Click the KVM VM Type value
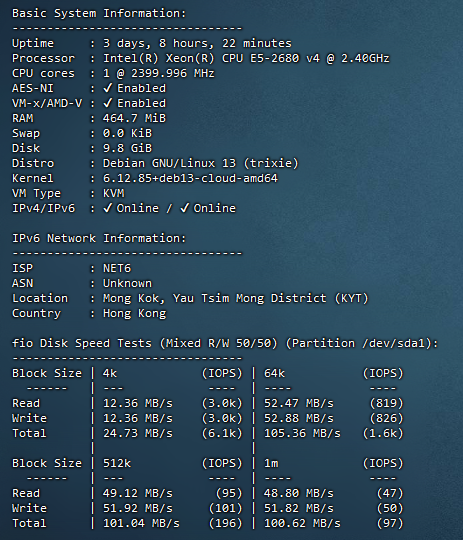This screenshot has height=540, width=463. coord(114,193)
